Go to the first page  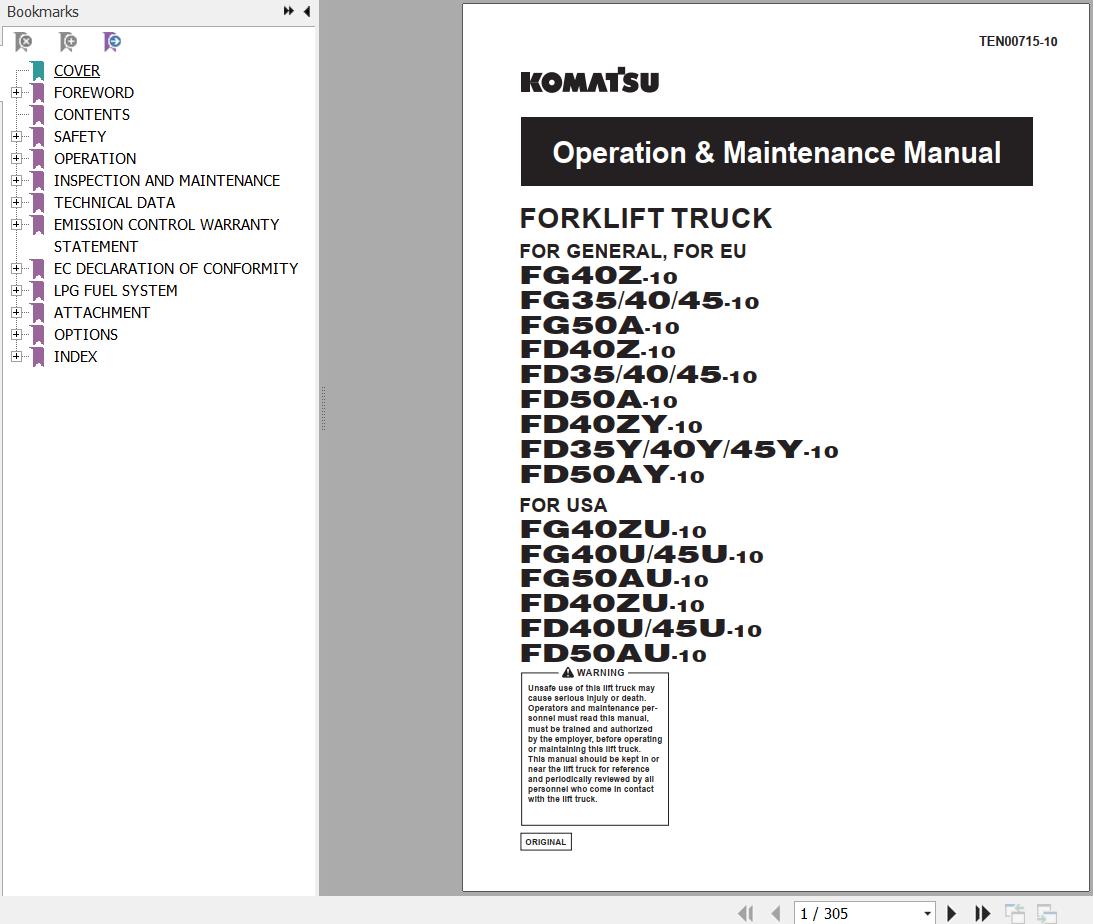pos(746,913)
